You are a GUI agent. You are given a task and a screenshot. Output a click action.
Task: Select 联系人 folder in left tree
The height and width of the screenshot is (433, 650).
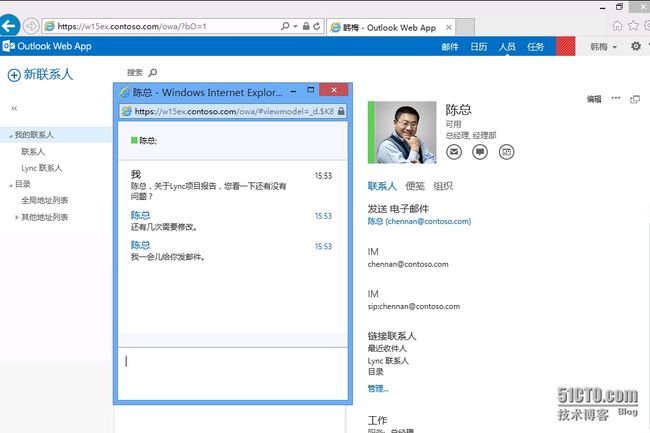point(33,152)
